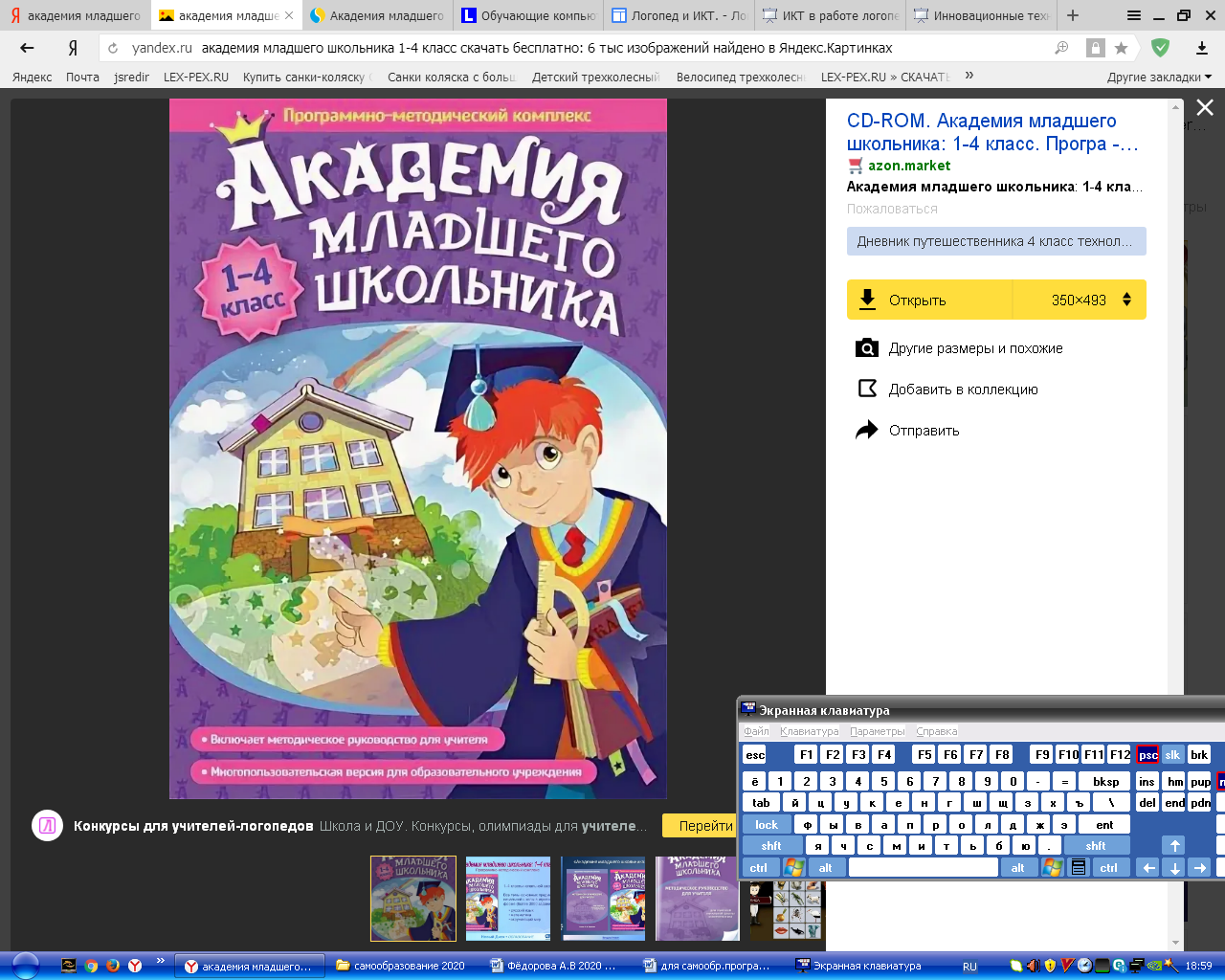This screenshot has width=1225, height=980.
Task: Click the pink advertiser logo icon in ad
Action: coord(47,825)
